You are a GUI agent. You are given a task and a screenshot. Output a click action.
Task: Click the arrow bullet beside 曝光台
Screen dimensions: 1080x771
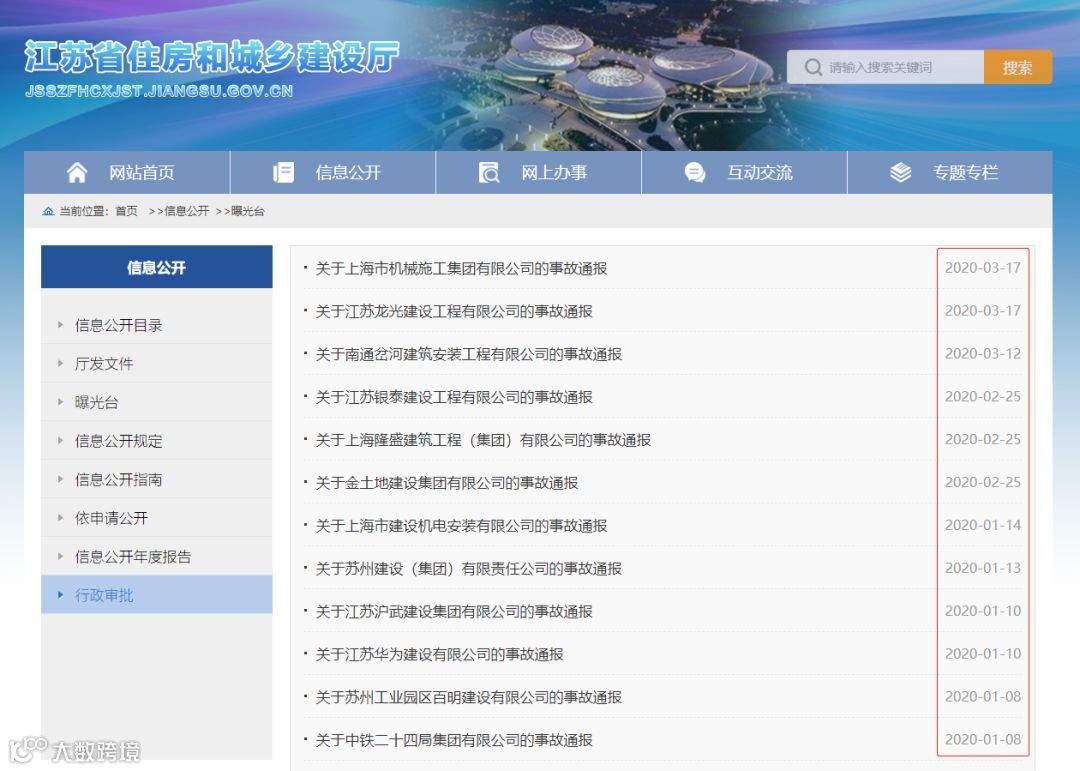(x=61, y=402)
